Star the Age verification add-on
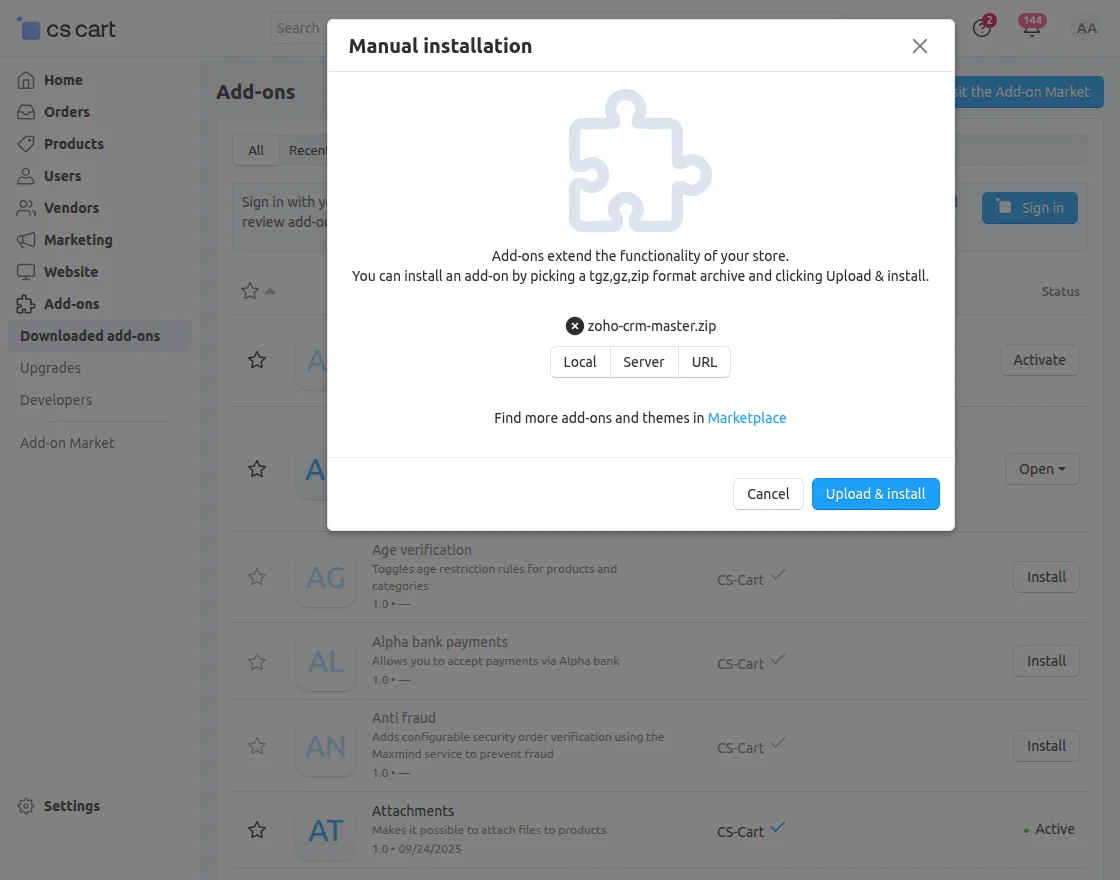Viewport: 1120px width, 880px height. coord(257,577)
